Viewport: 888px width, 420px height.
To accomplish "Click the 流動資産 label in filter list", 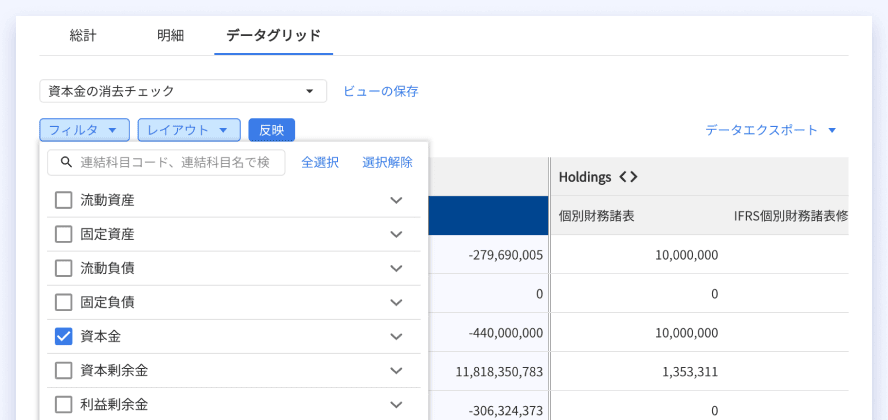I will (x=108, y=200).
